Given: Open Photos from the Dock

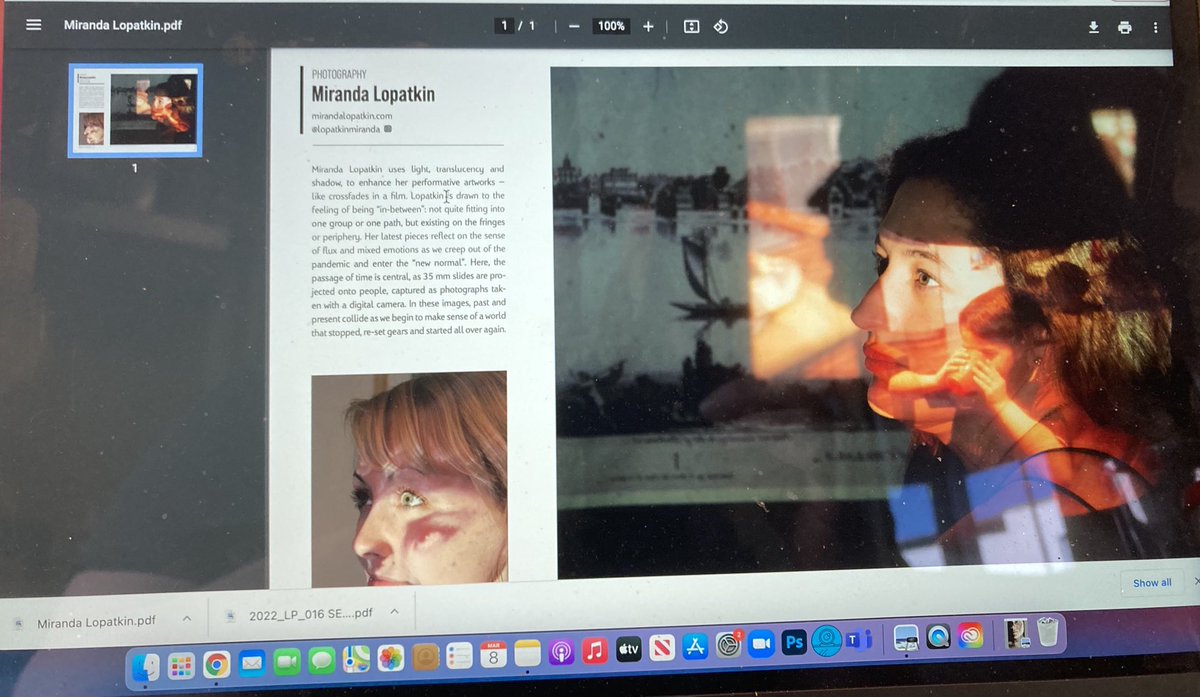Looking at the screenshot, I should point(390,658).
